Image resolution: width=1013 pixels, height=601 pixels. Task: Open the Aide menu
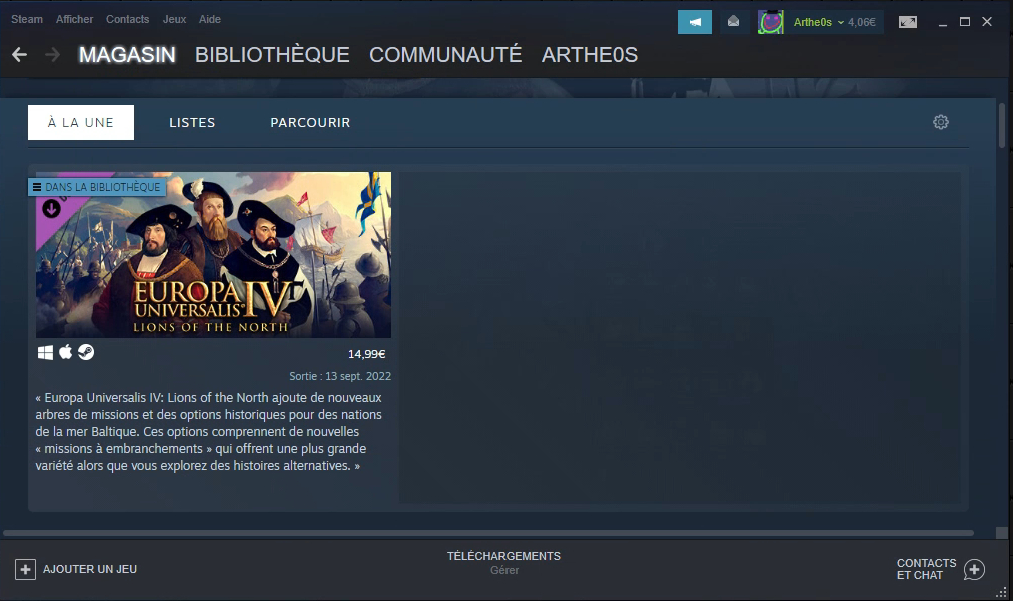pos(209,19)
